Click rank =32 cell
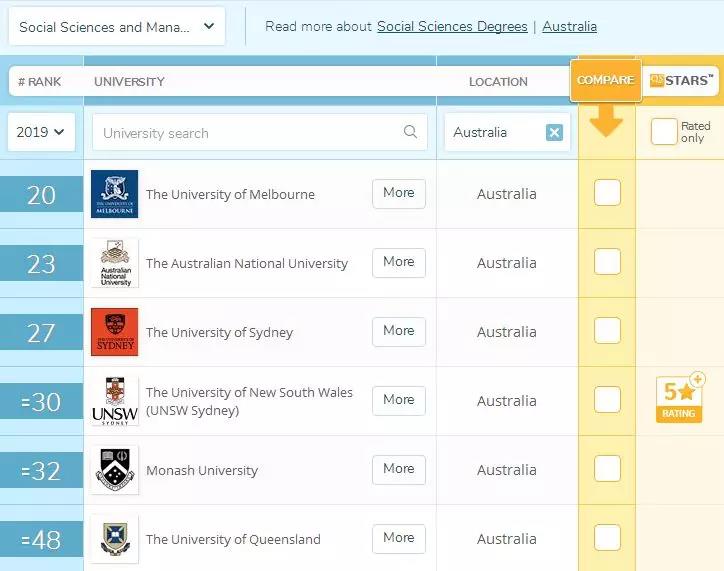Viewport: 724px width, 571px height. 42,470
